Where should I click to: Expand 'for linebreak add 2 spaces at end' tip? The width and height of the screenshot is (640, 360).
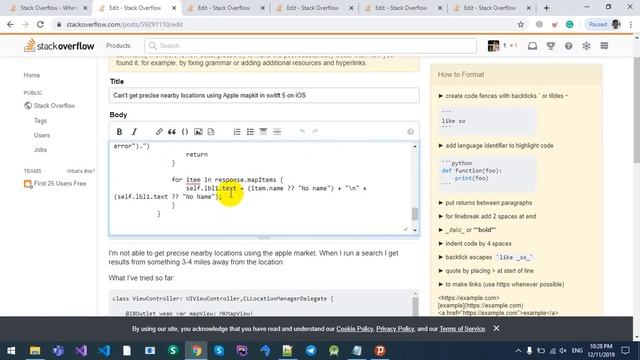point(487,216)
